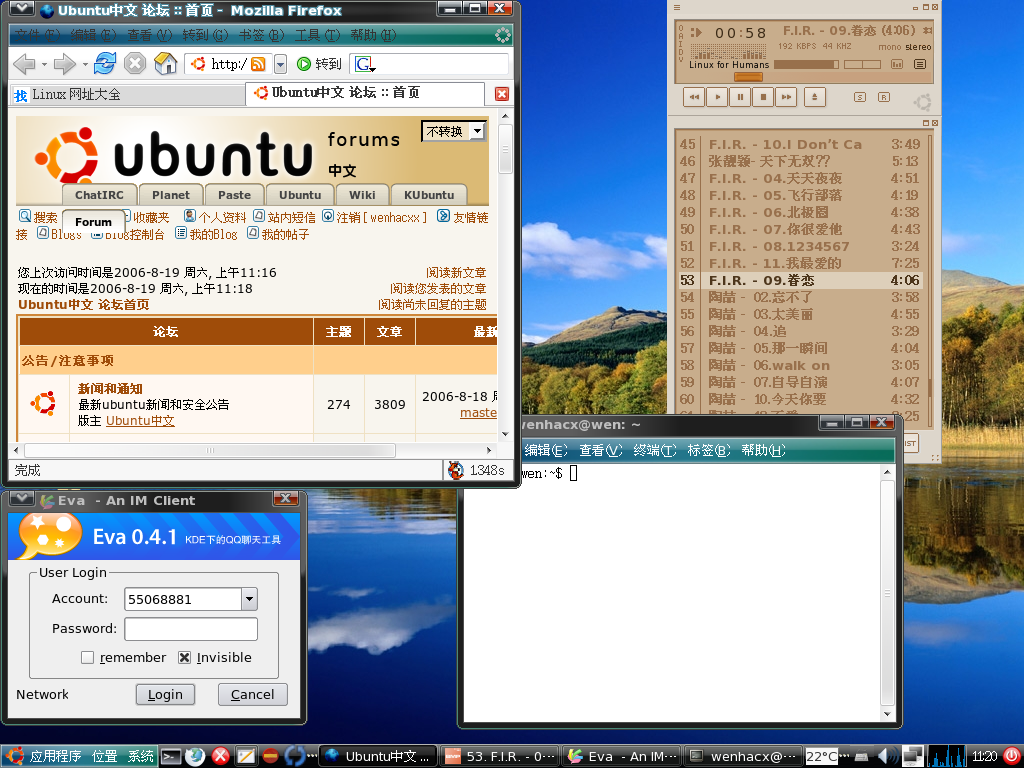Open the Firefox back history dropdown arrow
1024x768 pixels.
point(44,64)
